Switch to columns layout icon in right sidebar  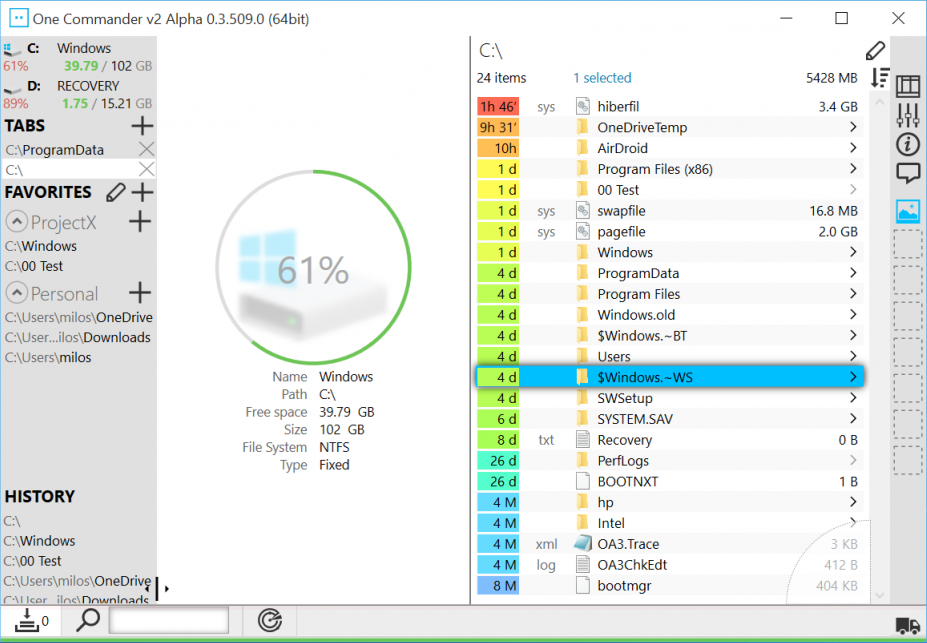(908, 86)
